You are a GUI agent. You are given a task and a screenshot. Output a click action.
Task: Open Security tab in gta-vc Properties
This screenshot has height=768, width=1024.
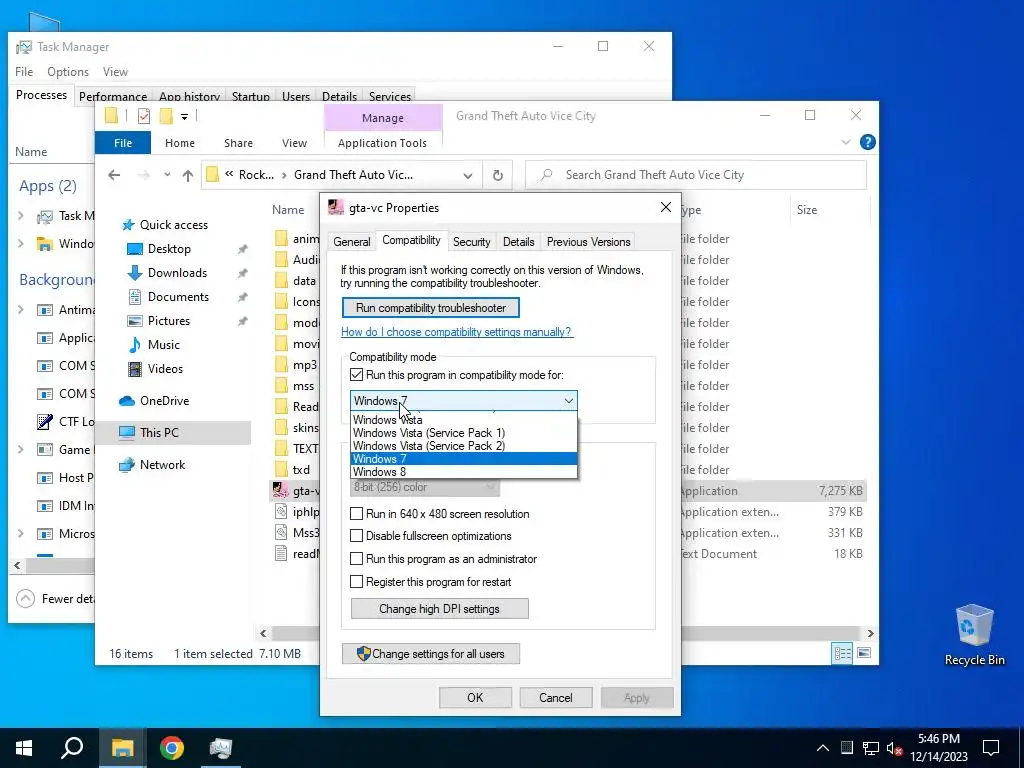(472, 242)
